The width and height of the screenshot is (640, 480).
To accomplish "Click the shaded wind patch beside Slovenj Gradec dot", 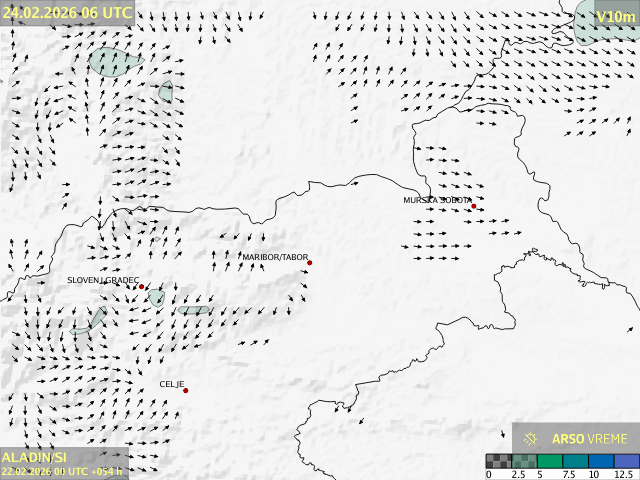I will pos(156,297).
